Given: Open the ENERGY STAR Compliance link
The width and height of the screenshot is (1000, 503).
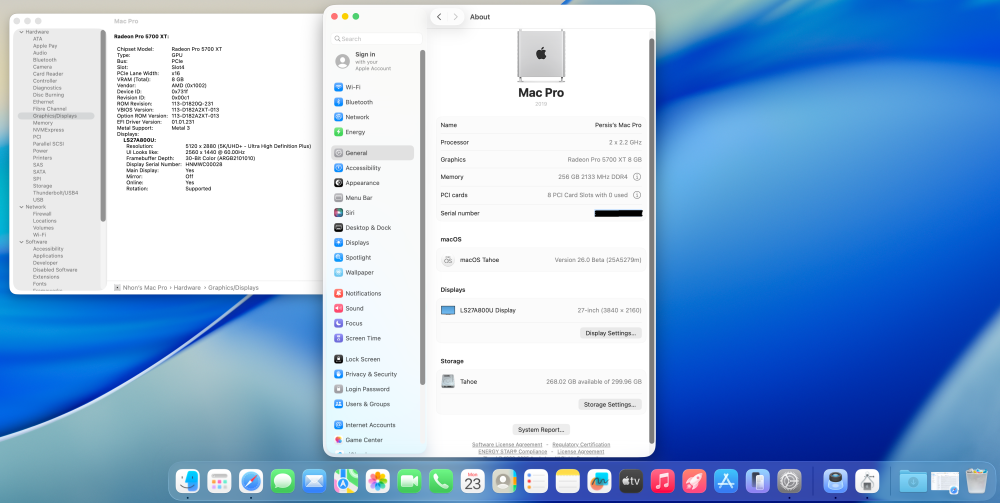Looking at the screenshot, I should click(x=513, y=451).
